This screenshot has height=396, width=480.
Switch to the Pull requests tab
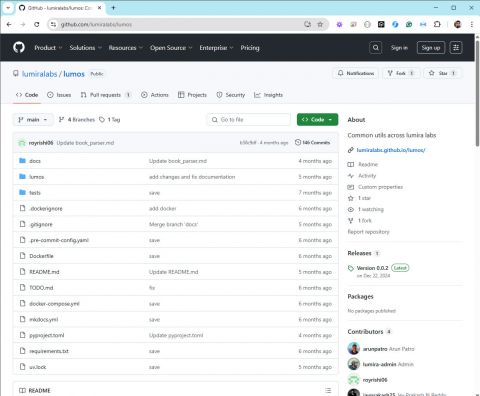coord(105,95)
